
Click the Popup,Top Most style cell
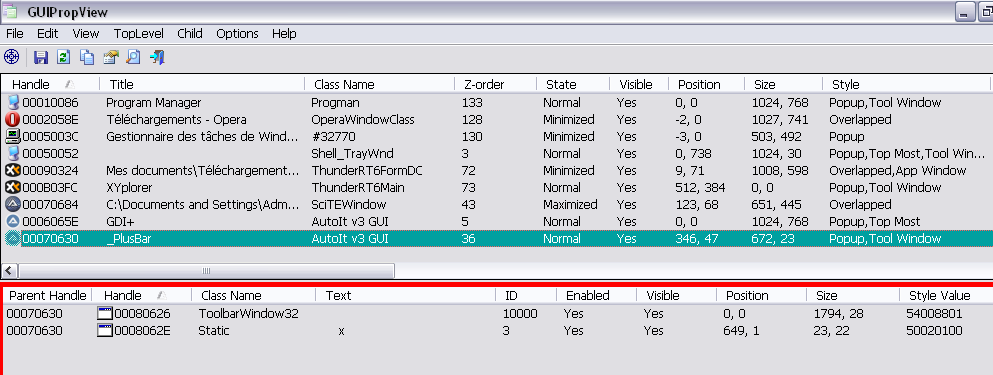(x=875, y=222)
